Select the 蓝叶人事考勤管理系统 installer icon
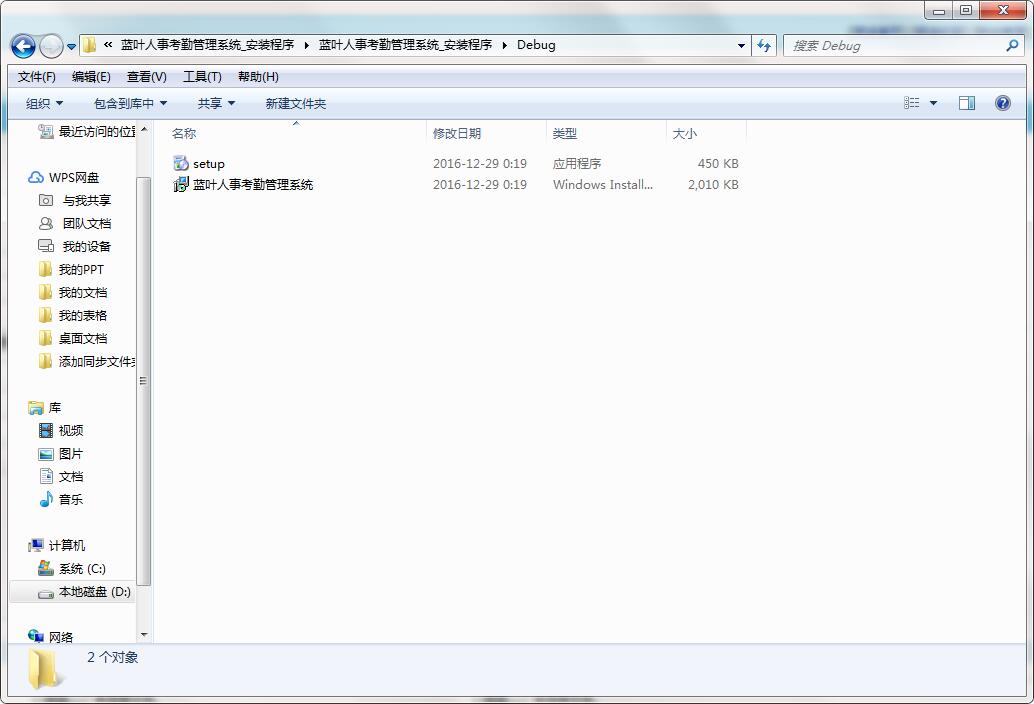The width and height of the screenshot is (1034, 704). click(x=181, y=185)
